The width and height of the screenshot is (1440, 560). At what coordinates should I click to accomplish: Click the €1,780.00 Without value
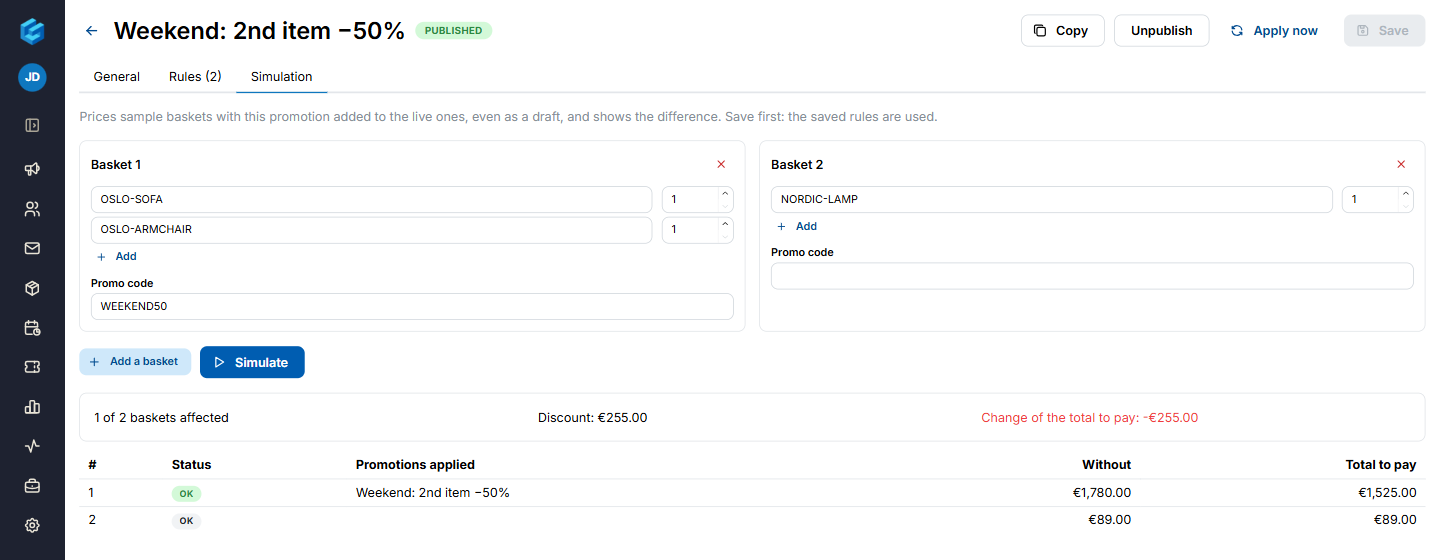pyautogui.click(x=1102, y=492)
